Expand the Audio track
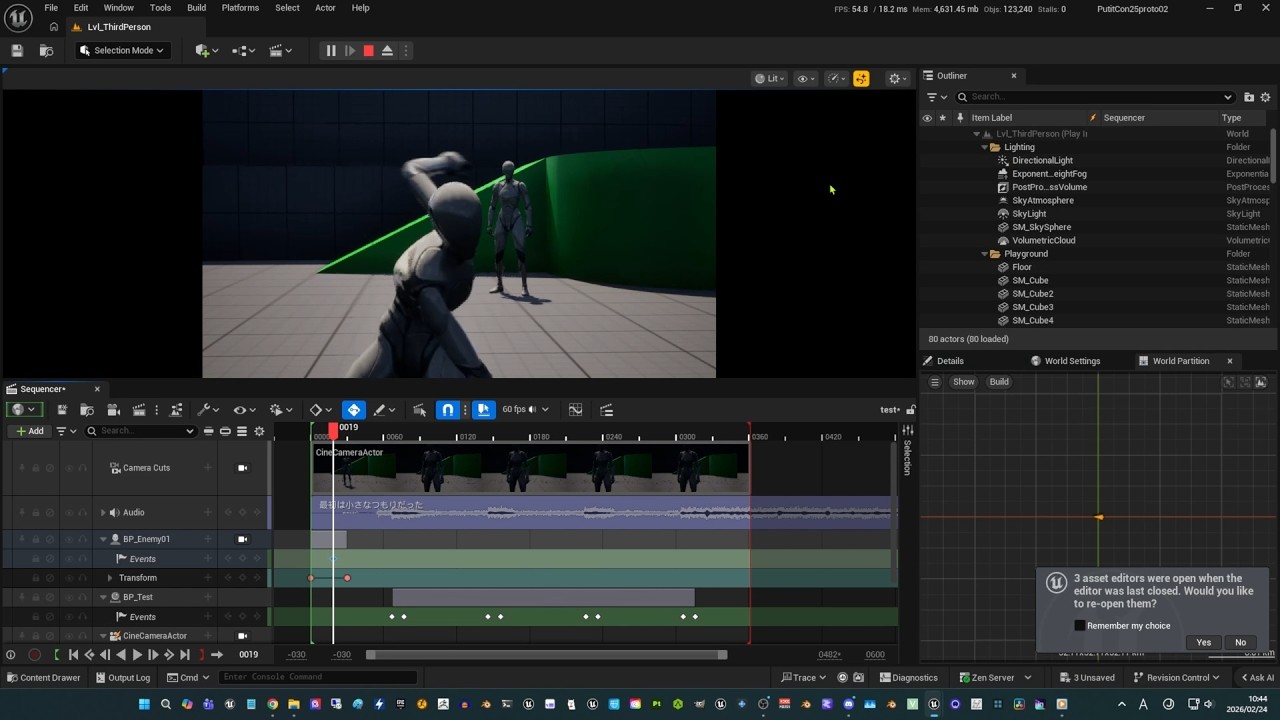Image resolution: width=1280 pixels, height=720 pixels. point(102,512)
